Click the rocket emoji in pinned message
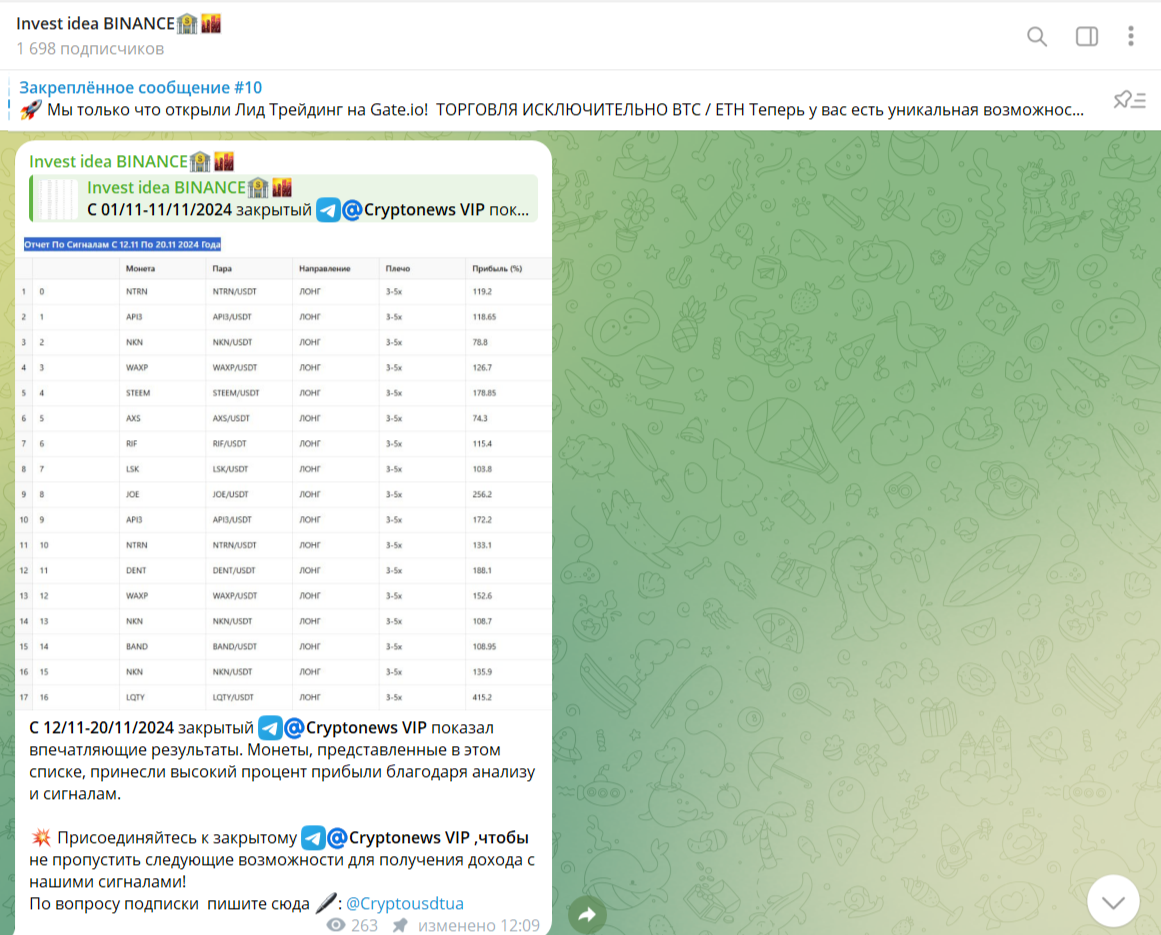Screen dimensions: 1161x935 [x=30, y=110]
